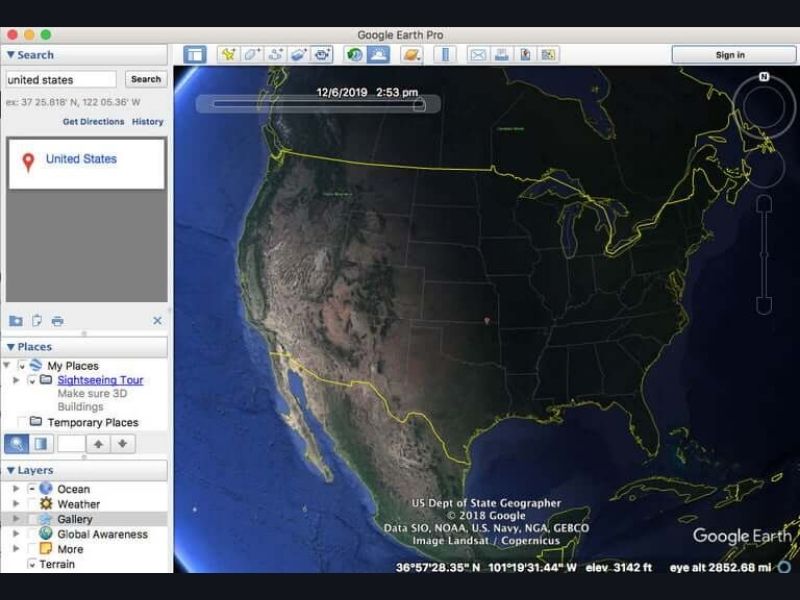Viewport: 800px width, 600px height.
Task: Click the 'united states' search field
Action: [x=61, y=80]
